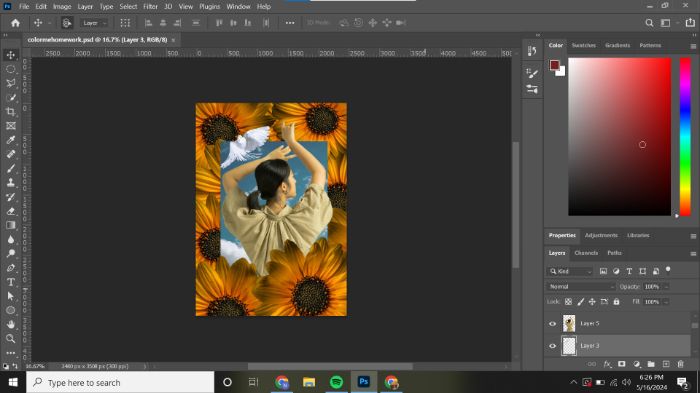Select the Blur tool
The image size is (700, 393).
coord(11,239)
